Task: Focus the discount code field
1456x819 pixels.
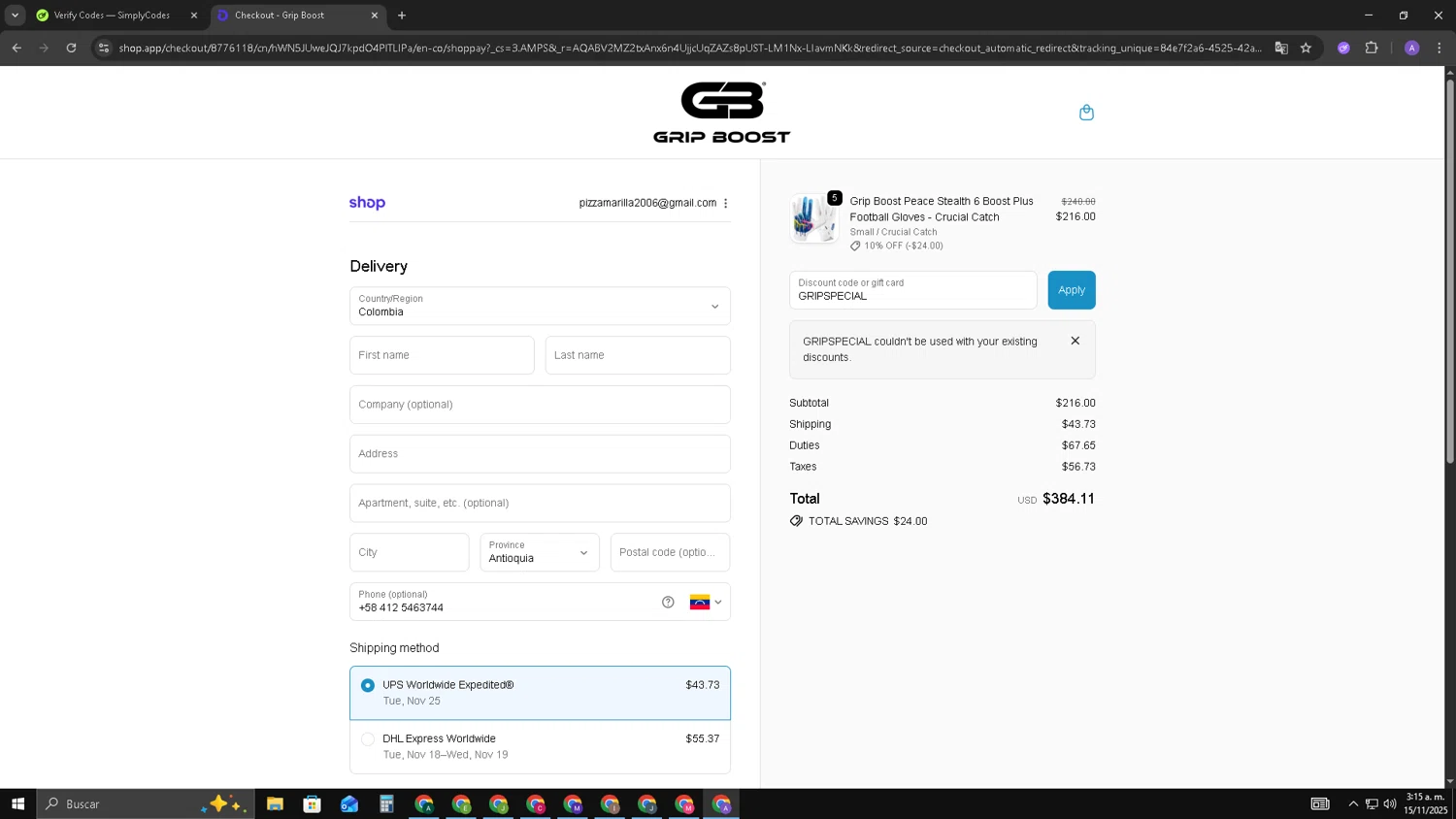Action: [913, 290]
